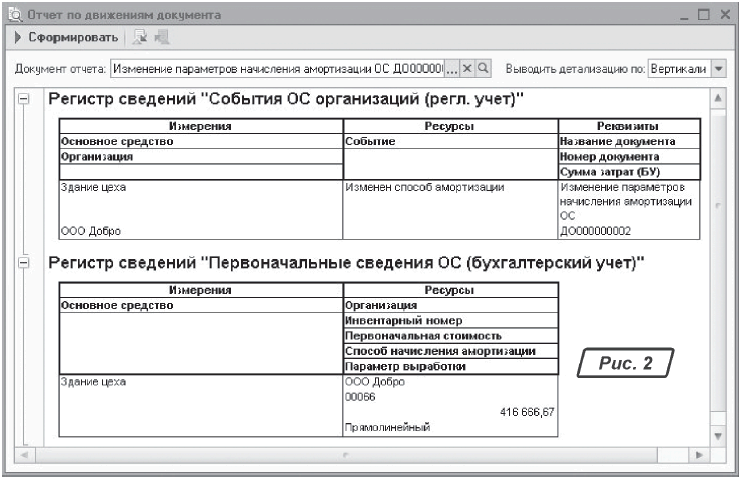
Task: Click the vertical scrollbar down arrow
Action: point(717,437)
